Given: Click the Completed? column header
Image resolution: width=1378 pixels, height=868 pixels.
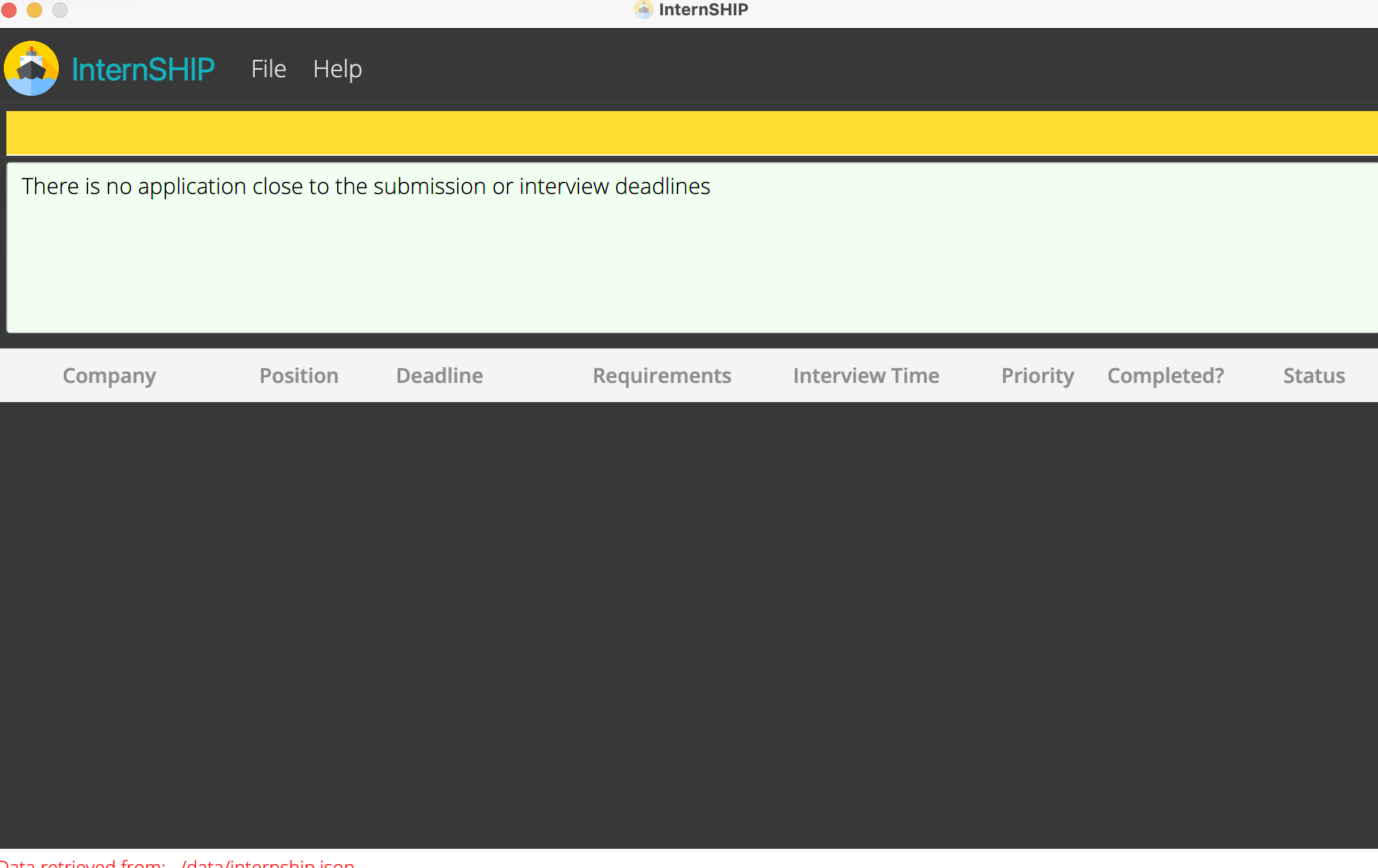Looking at the screenshot, I should (x=1165, y=375).
